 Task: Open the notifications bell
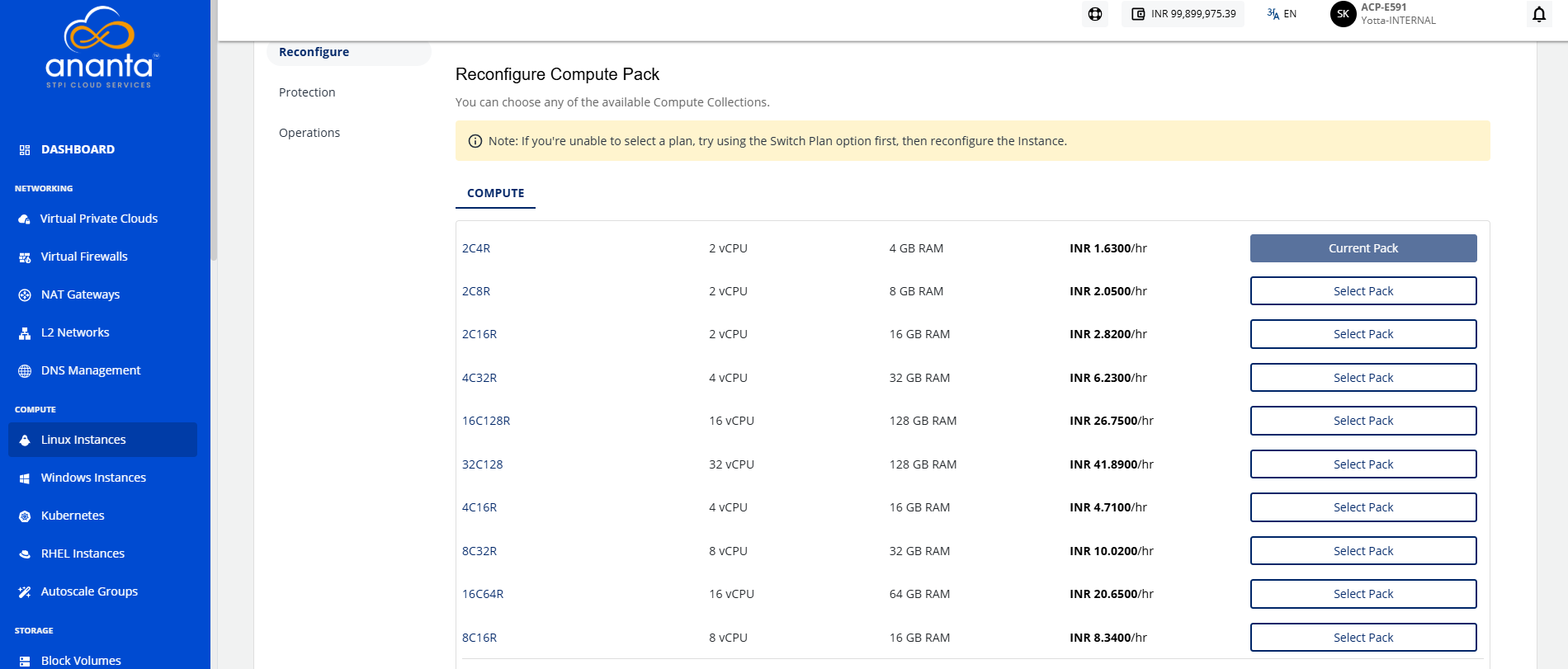pyautogui.click(x=1539, y=14)
